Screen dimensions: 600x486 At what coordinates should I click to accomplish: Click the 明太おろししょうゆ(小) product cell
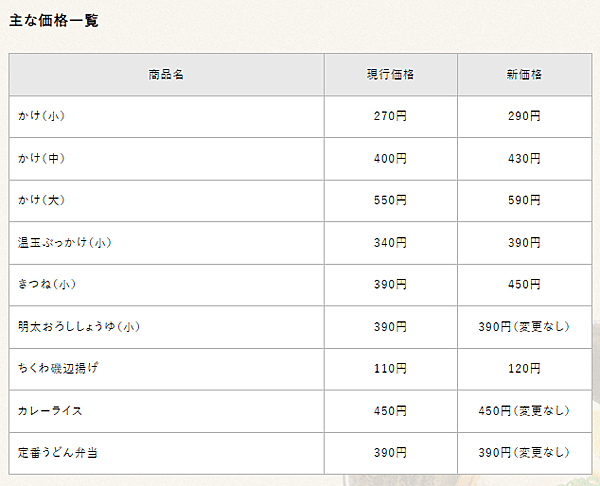(166, 327)
